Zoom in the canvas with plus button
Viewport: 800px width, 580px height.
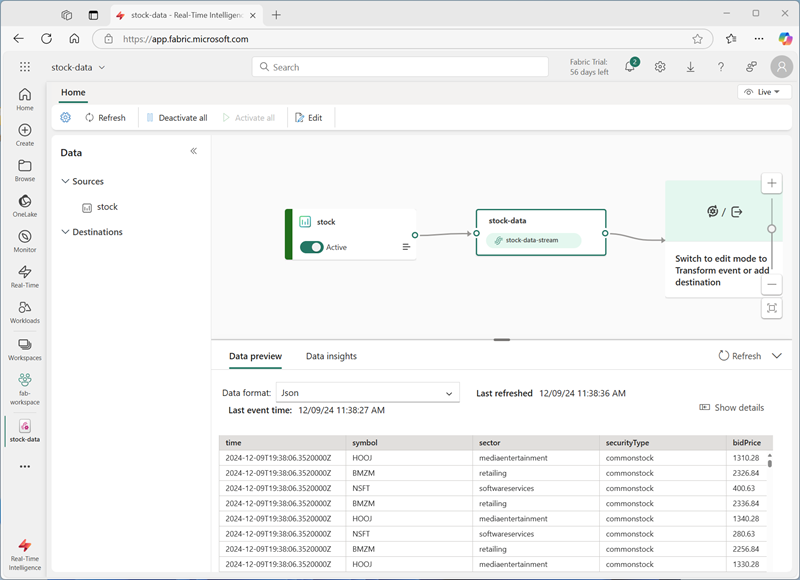point(771,183)
